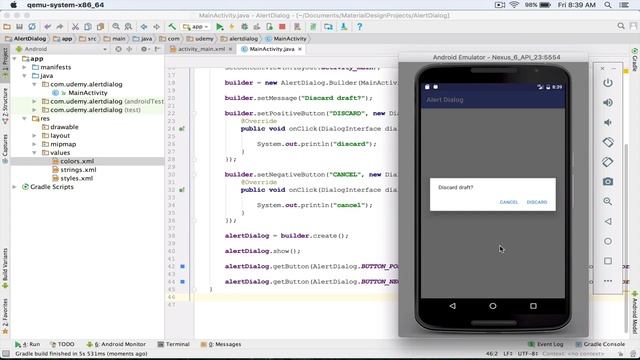Expand Gradle Scripts node
The width and height of the screenshot is (640, 360).
pyautogui.click(x=15, y=187)
